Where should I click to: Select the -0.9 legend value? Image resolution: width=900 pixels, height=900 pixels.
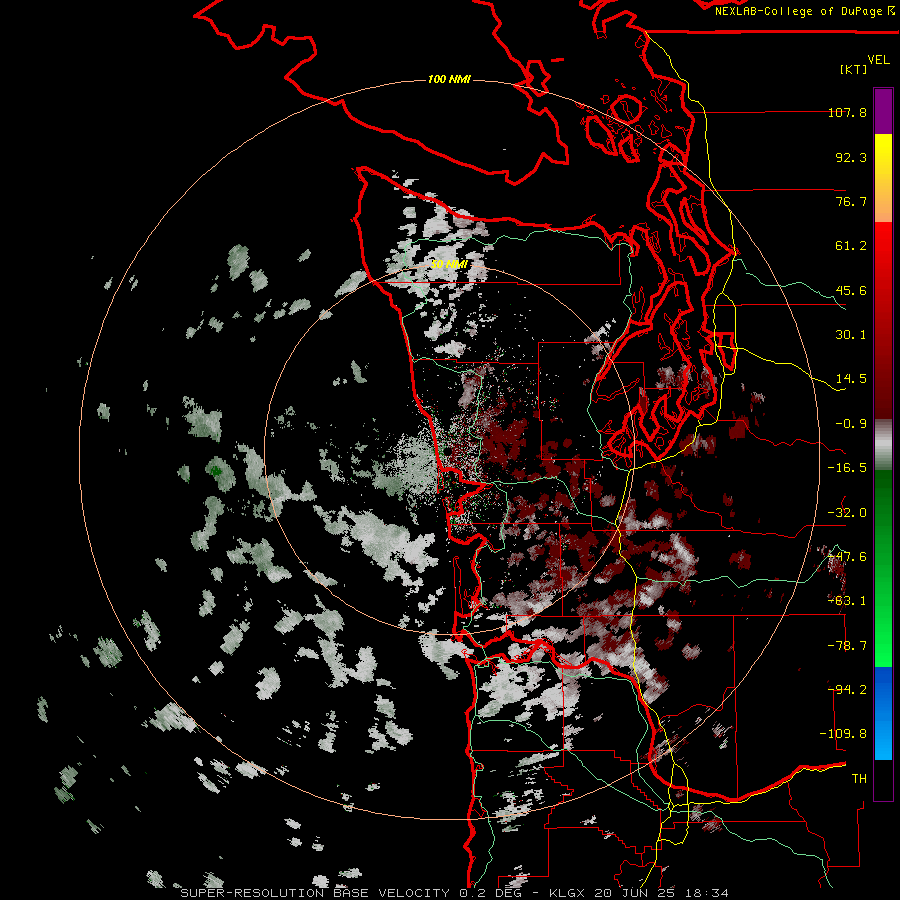pos(851,424)
